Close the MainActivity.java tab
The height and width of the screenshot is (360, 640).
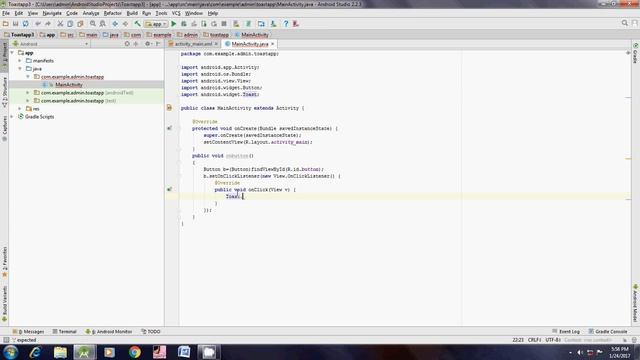[273, 44]
